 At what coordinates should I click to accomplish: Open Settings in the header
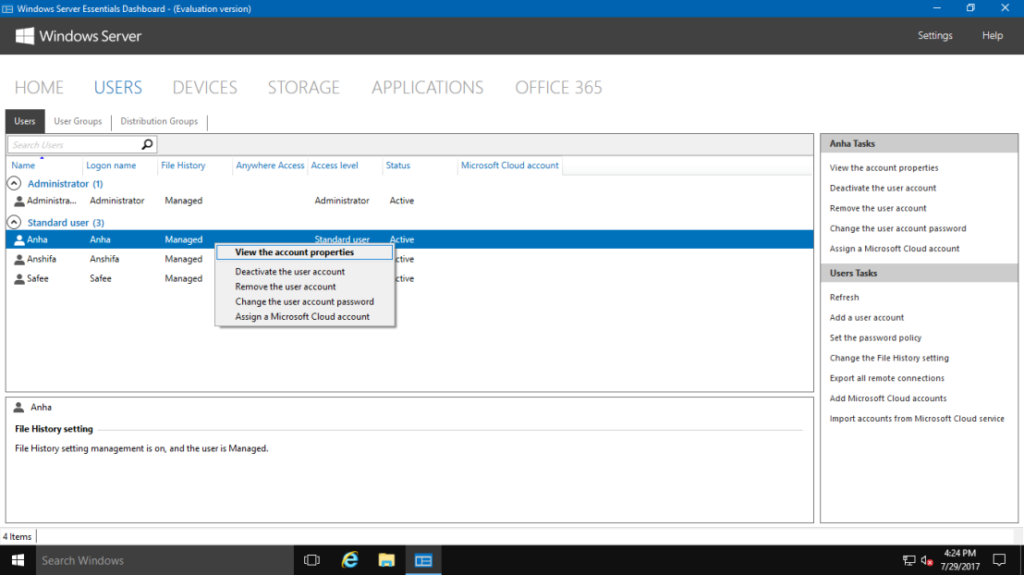[x=935, y=35]
